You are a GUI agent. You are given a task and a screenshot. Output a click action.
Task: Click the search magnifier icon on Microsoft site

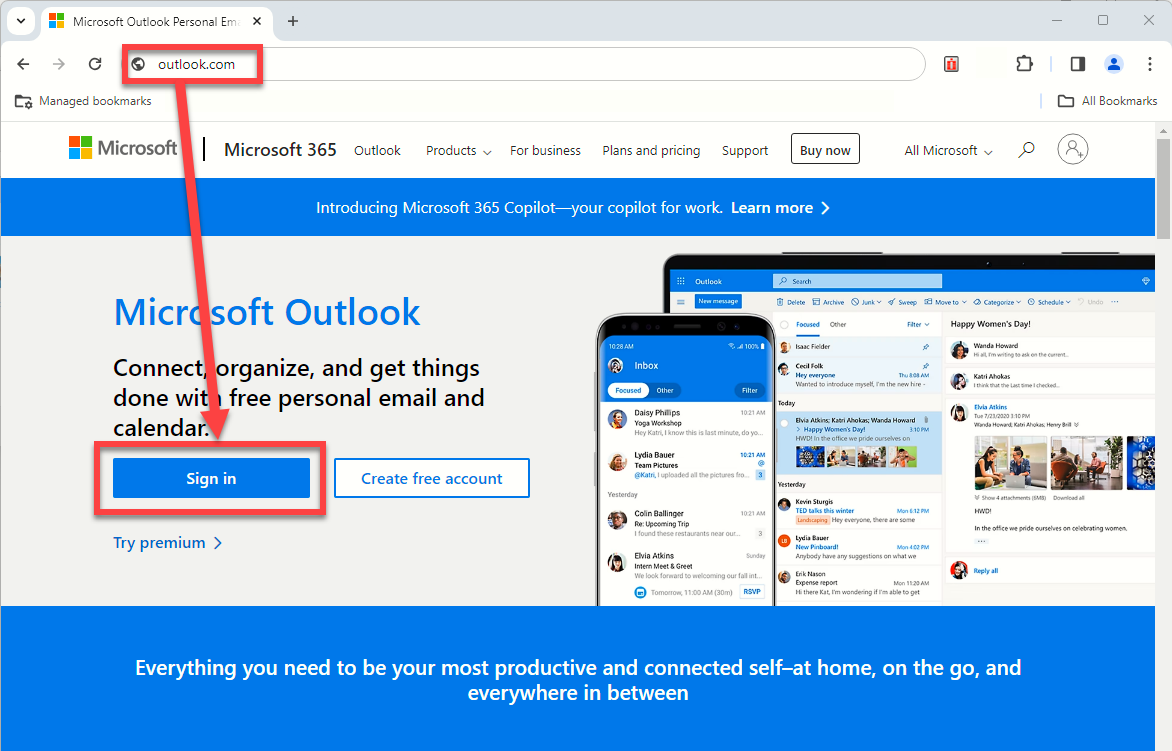coord(1026,149)
